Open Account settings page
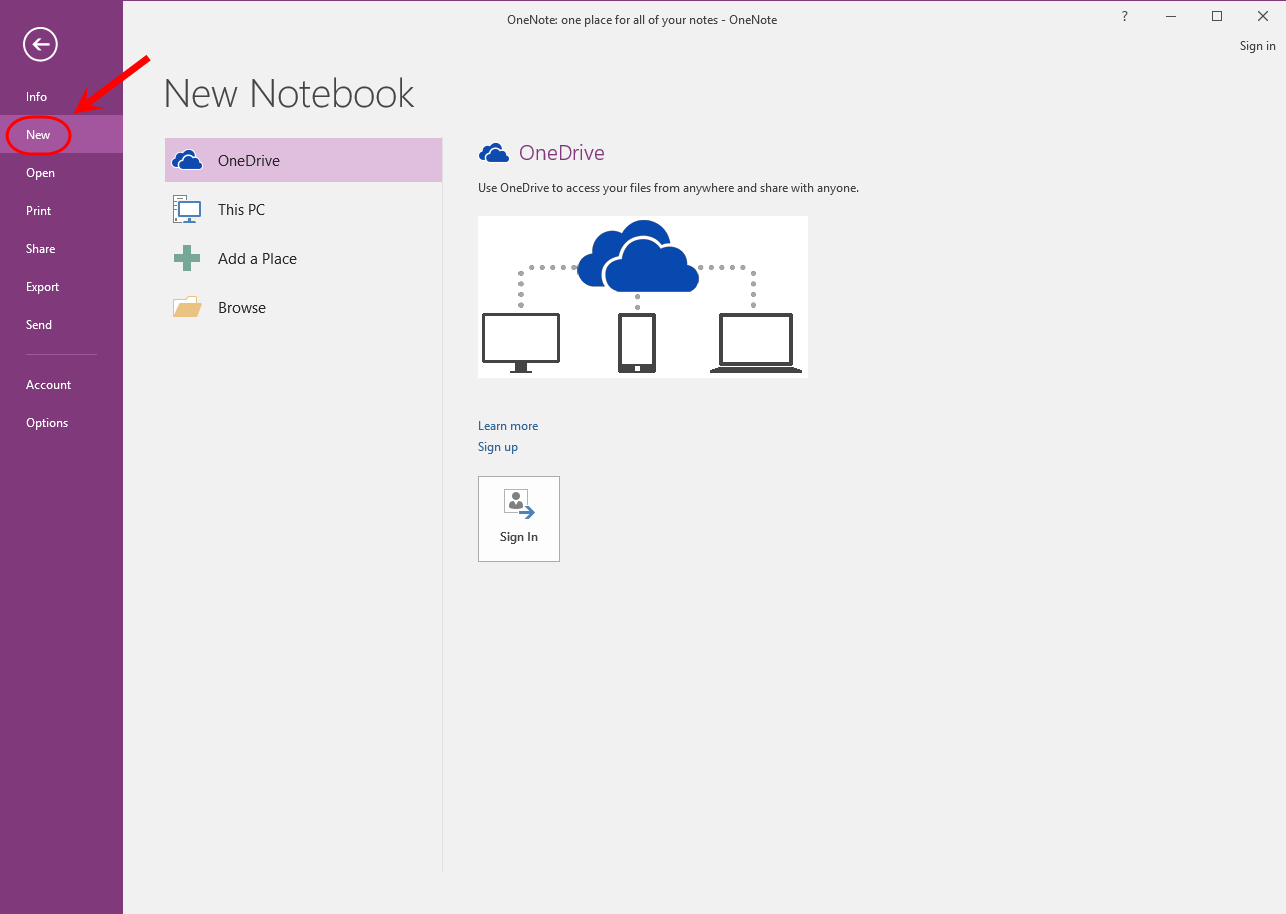The height and width of the screenshot is (914, 1286). 61,385
